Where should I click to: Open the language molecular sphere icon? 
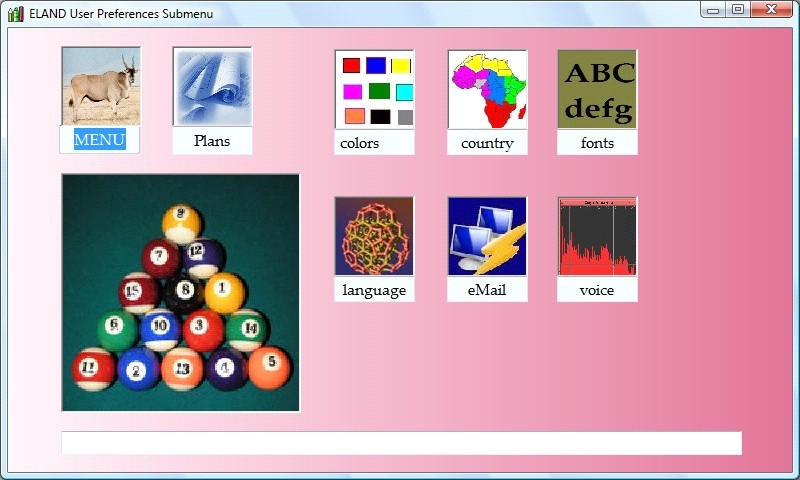tap(374, 236)
